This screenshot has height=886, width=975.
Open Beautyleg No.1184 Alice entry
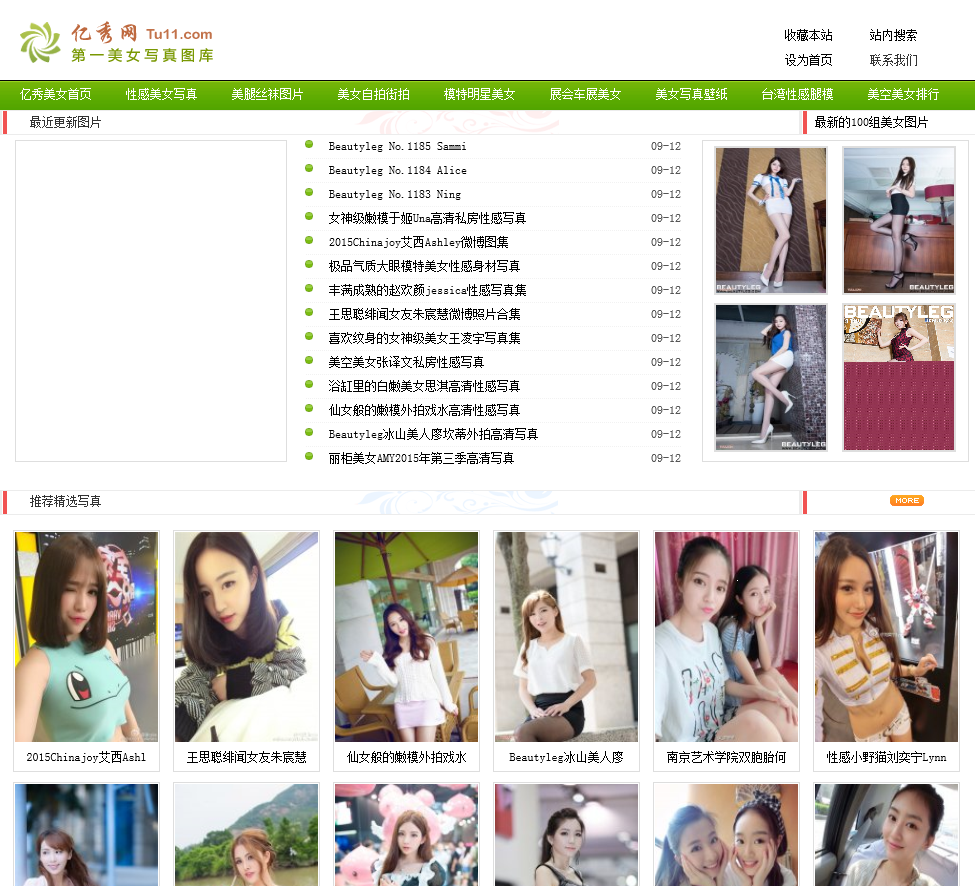tap(397, 170)
